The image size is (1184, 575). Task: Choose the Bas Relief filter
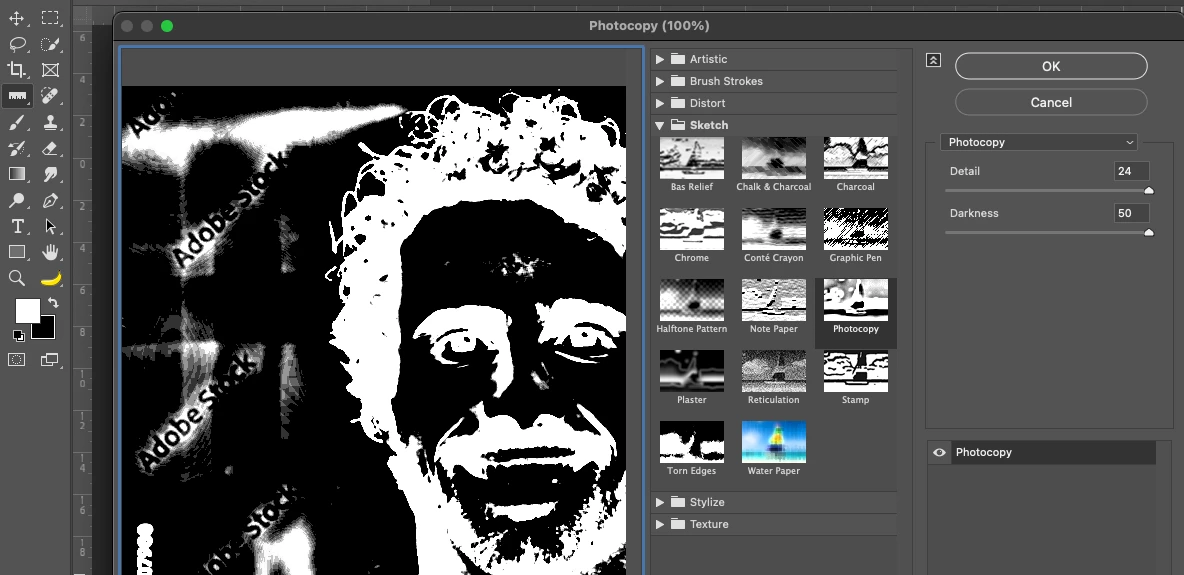pyautogui.click(x=692, y=158)
